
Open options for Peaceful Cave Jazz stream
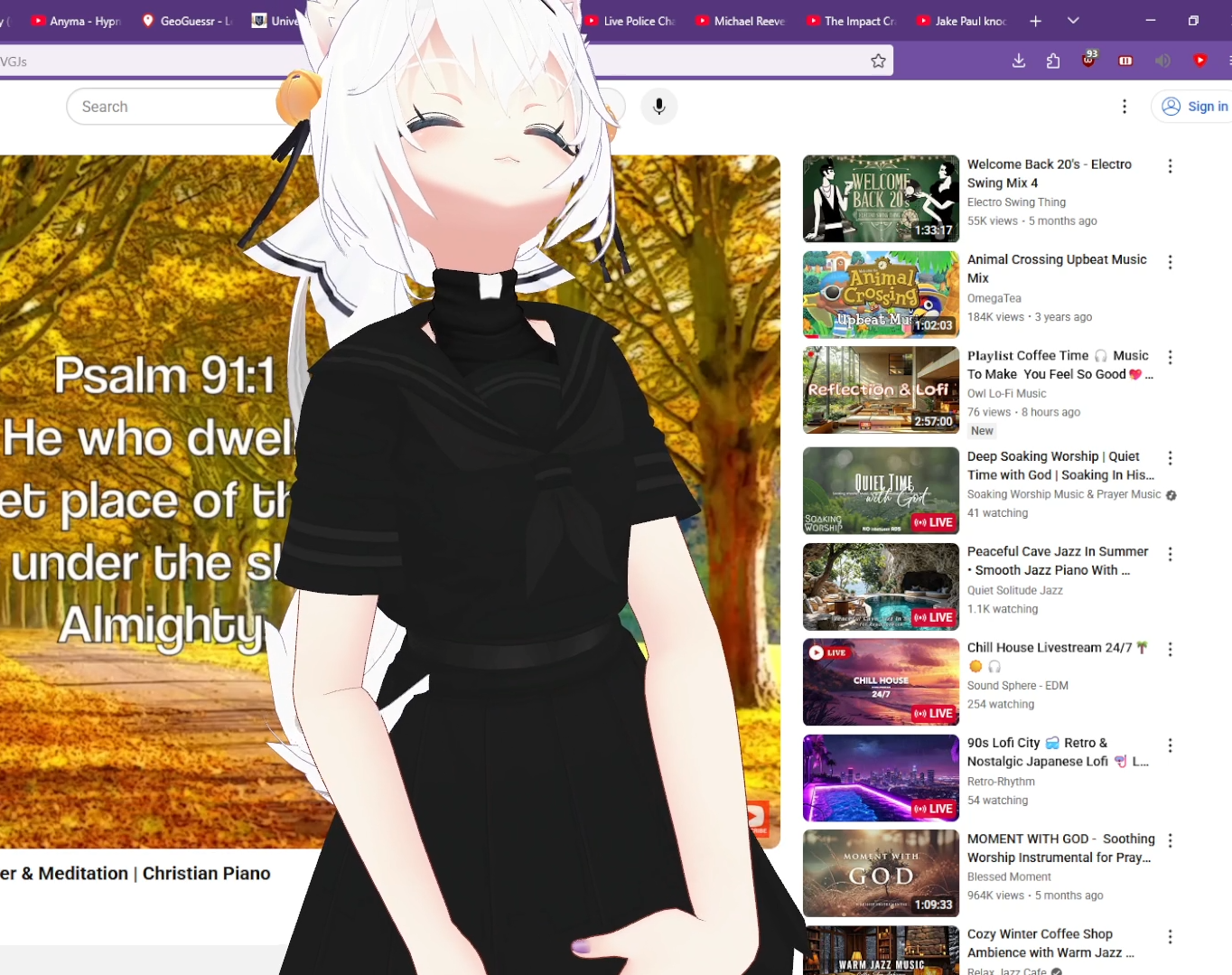coord(1171,554)
